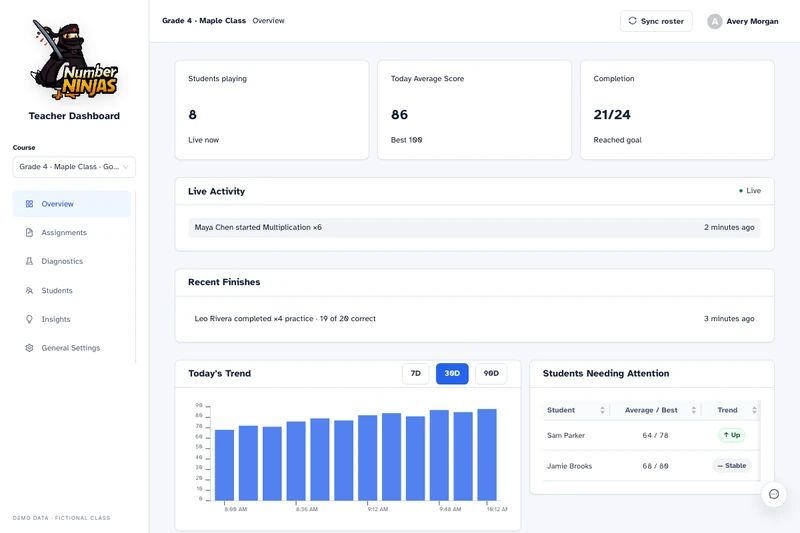Click the Up trend badge for Sam Parker
Screen dimensions: 800x533
pyautogui.click(x=732, y=435)
